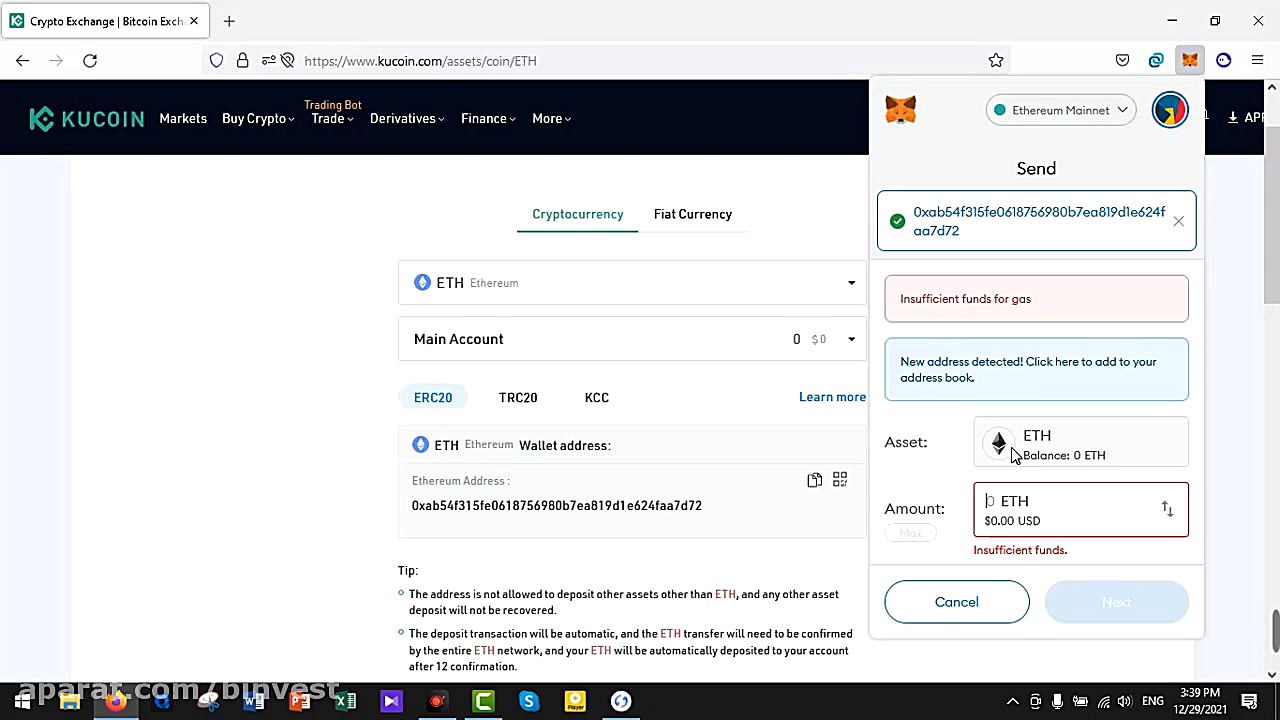Expand the More menu
Image resolution: width=1280 pixels, height=720 pixels.
[x=551, y=119]
